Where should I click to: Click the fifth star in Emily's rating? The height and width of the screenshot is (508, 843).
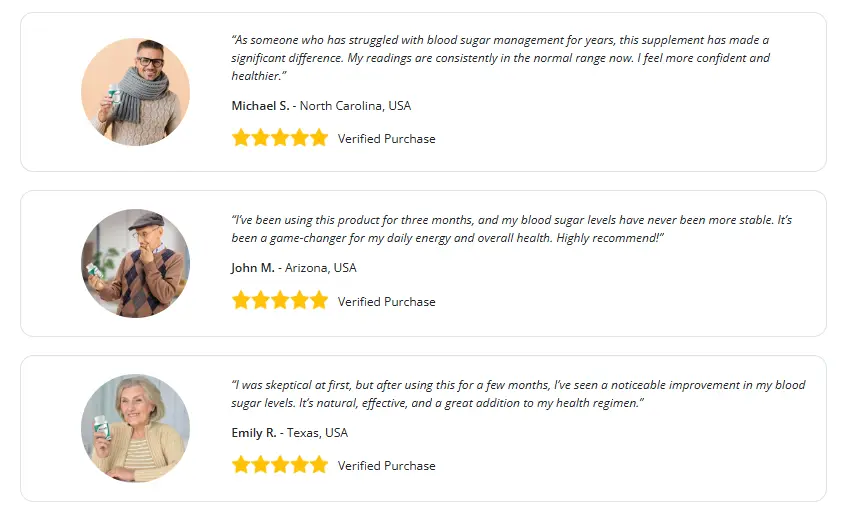point(319,465)
